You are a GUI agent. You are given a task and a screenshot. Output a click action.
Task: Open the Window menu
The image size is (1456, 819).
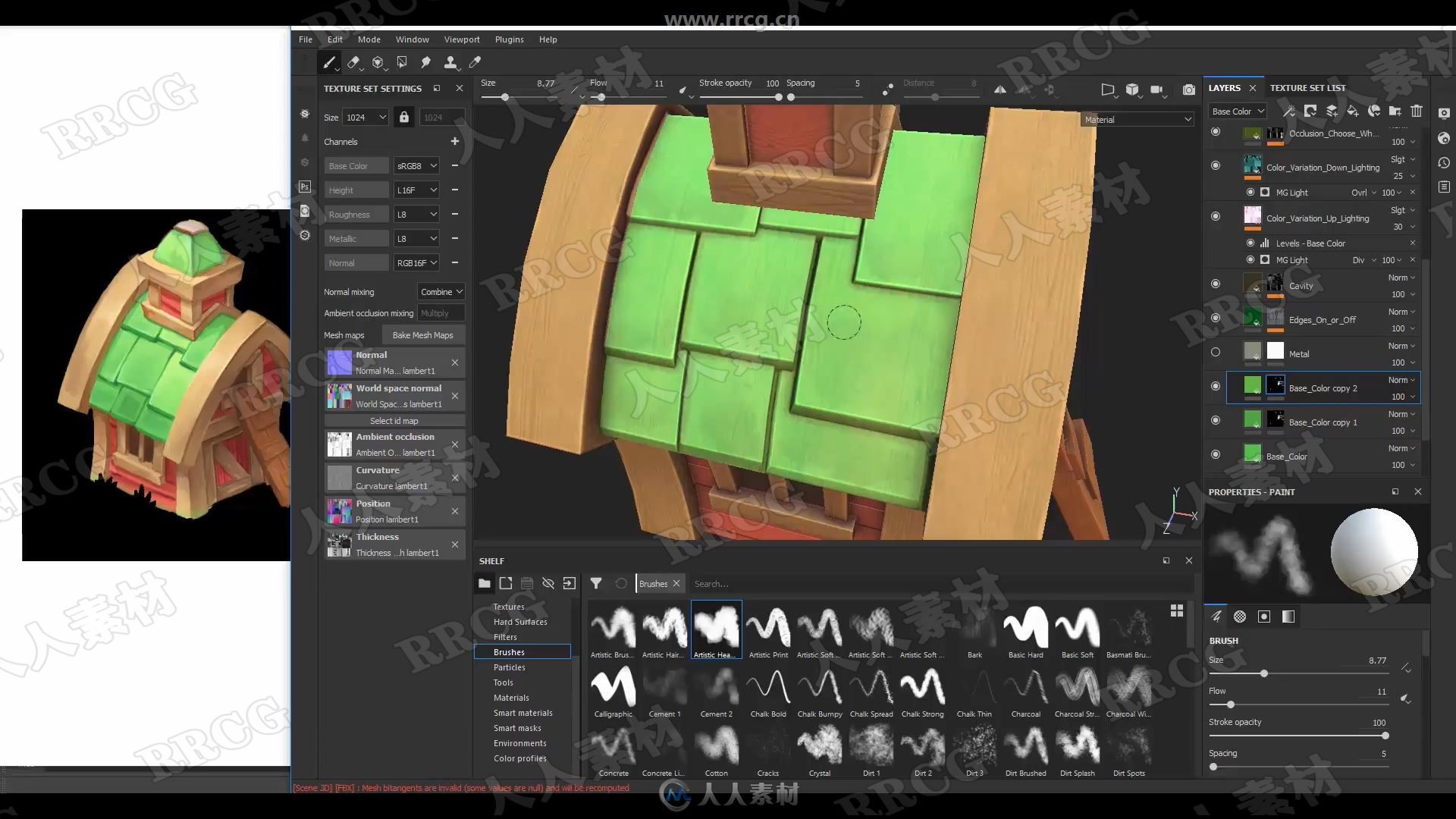411,39
